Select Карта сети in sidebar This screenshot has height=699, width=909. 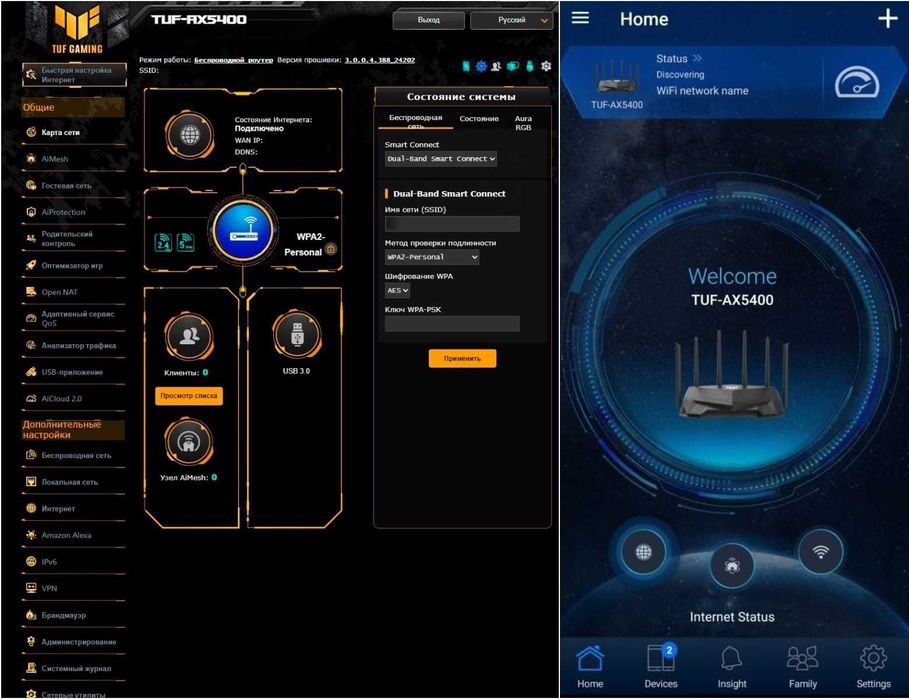point(74,132)
